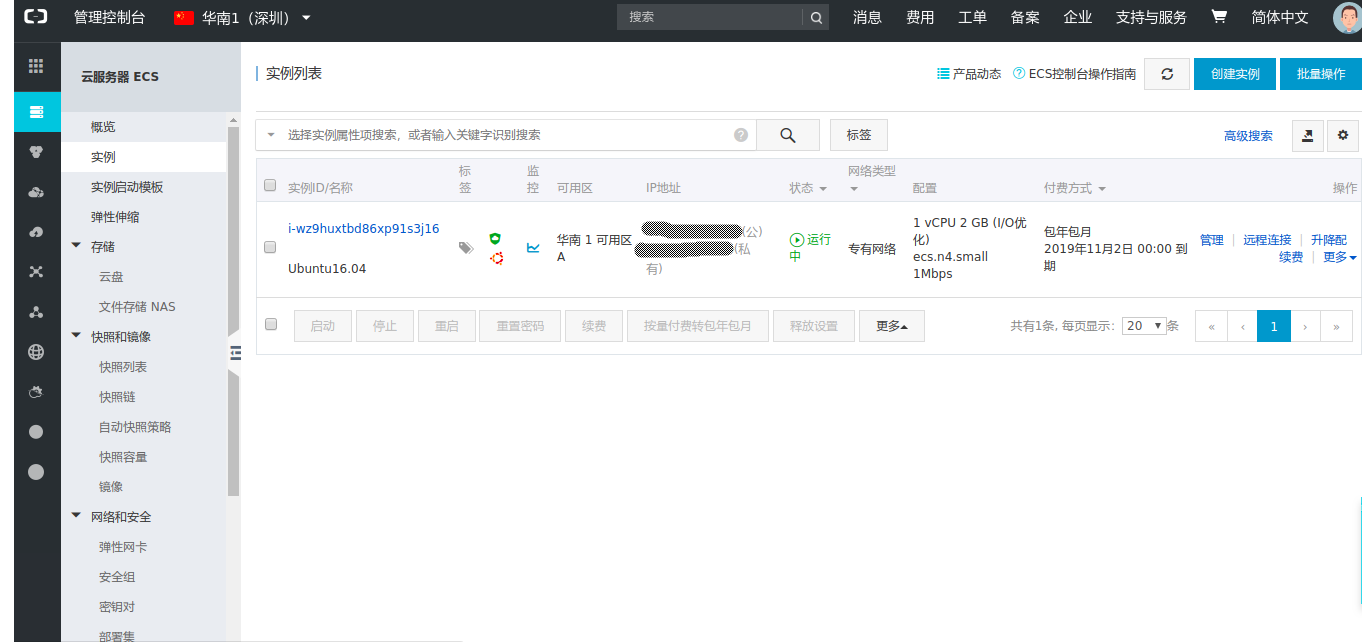Click the globe icon in left sidebar
Viewport: 1362px width, 642px height.
point(37,352)
